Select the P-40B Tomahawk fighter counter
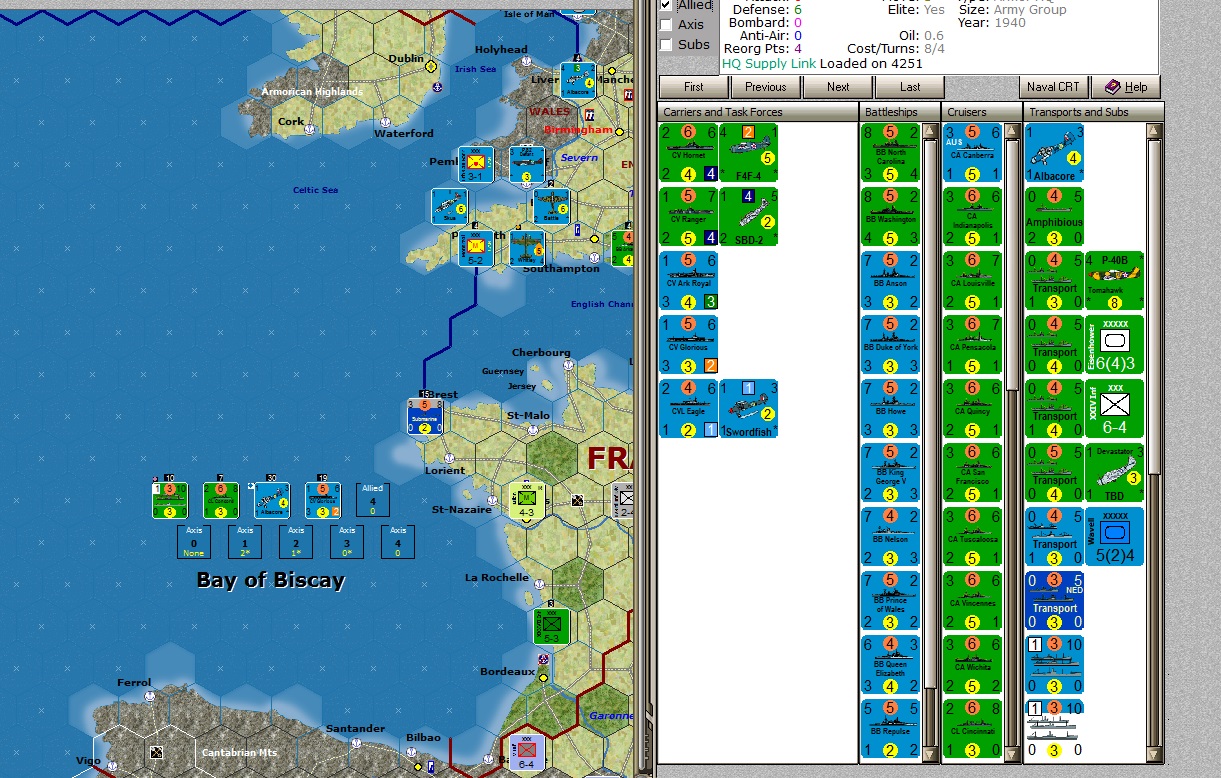This screenshot has height=778, width=1221. [x=1114, y=281]
